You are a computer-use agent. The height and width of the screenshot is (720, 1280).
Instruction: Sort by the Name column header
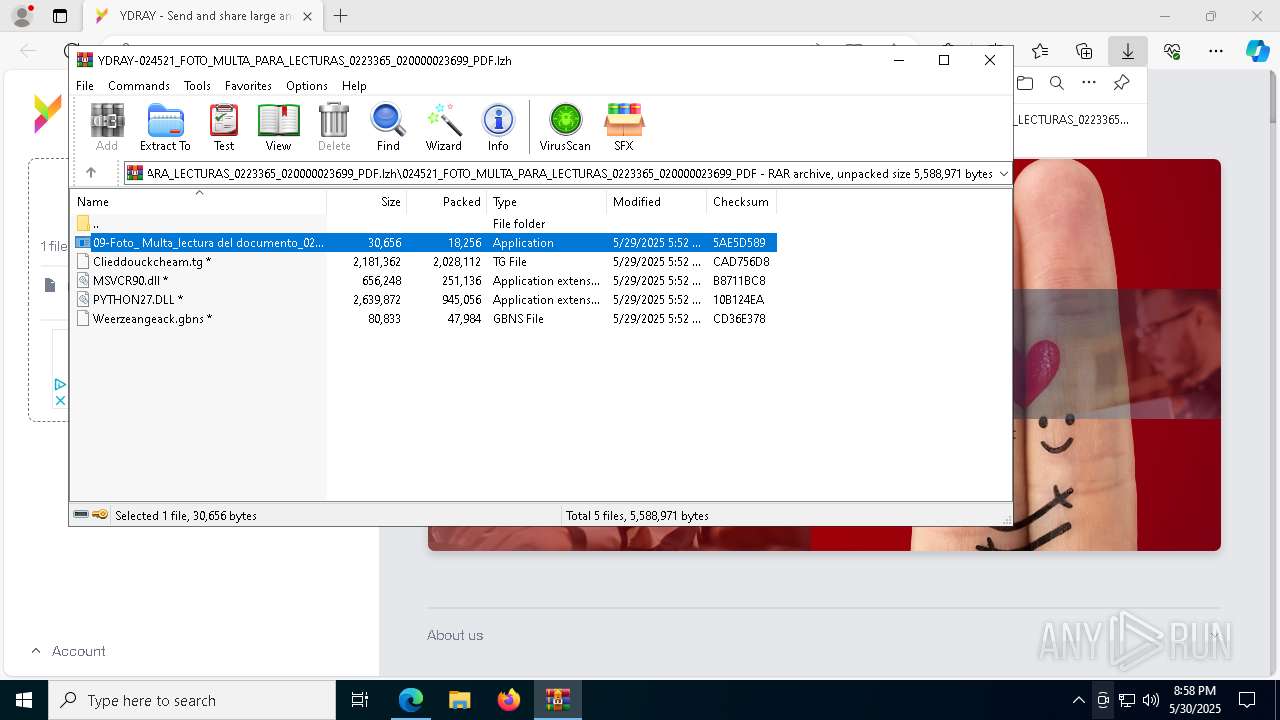198,202
